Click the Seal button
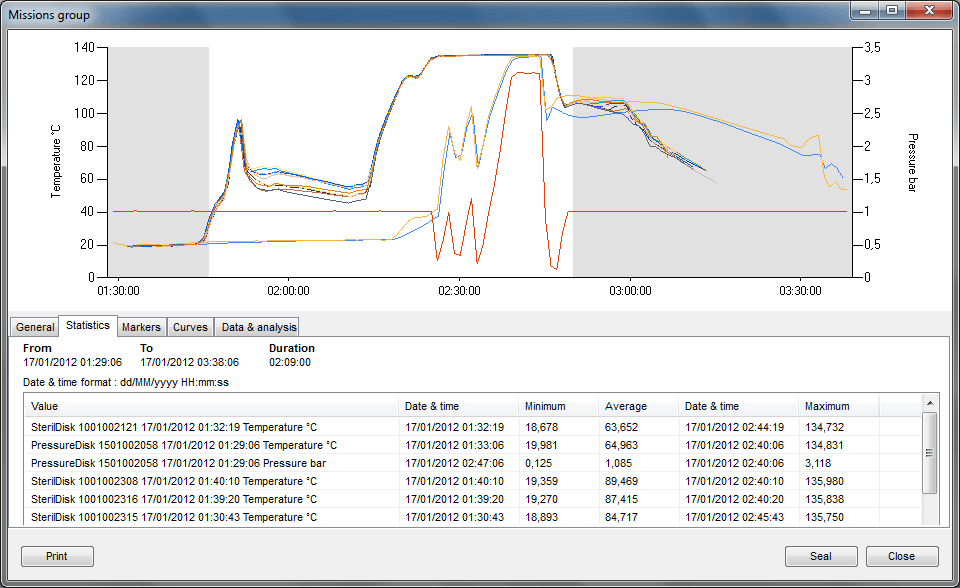Image resolution: width=960 pixels, height=588 pixels. tap(820, 556)
